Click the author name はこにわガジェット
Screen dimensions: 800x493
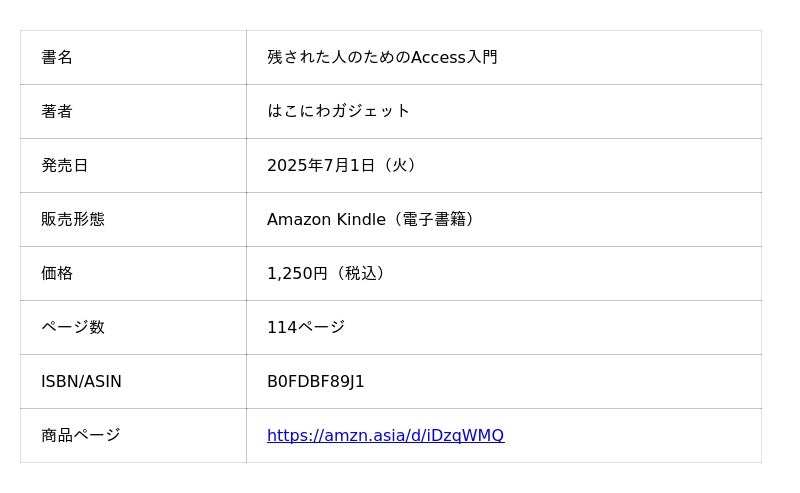338,112
